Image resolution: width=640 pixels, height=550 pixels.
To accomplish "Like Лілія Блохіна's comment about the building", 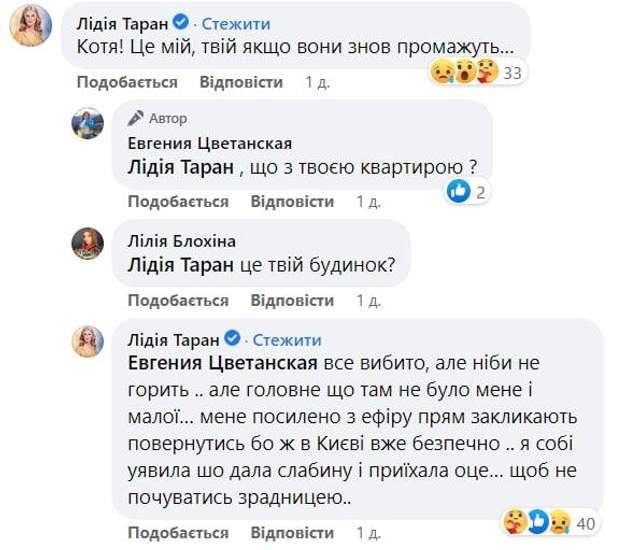I will [179, 300].
